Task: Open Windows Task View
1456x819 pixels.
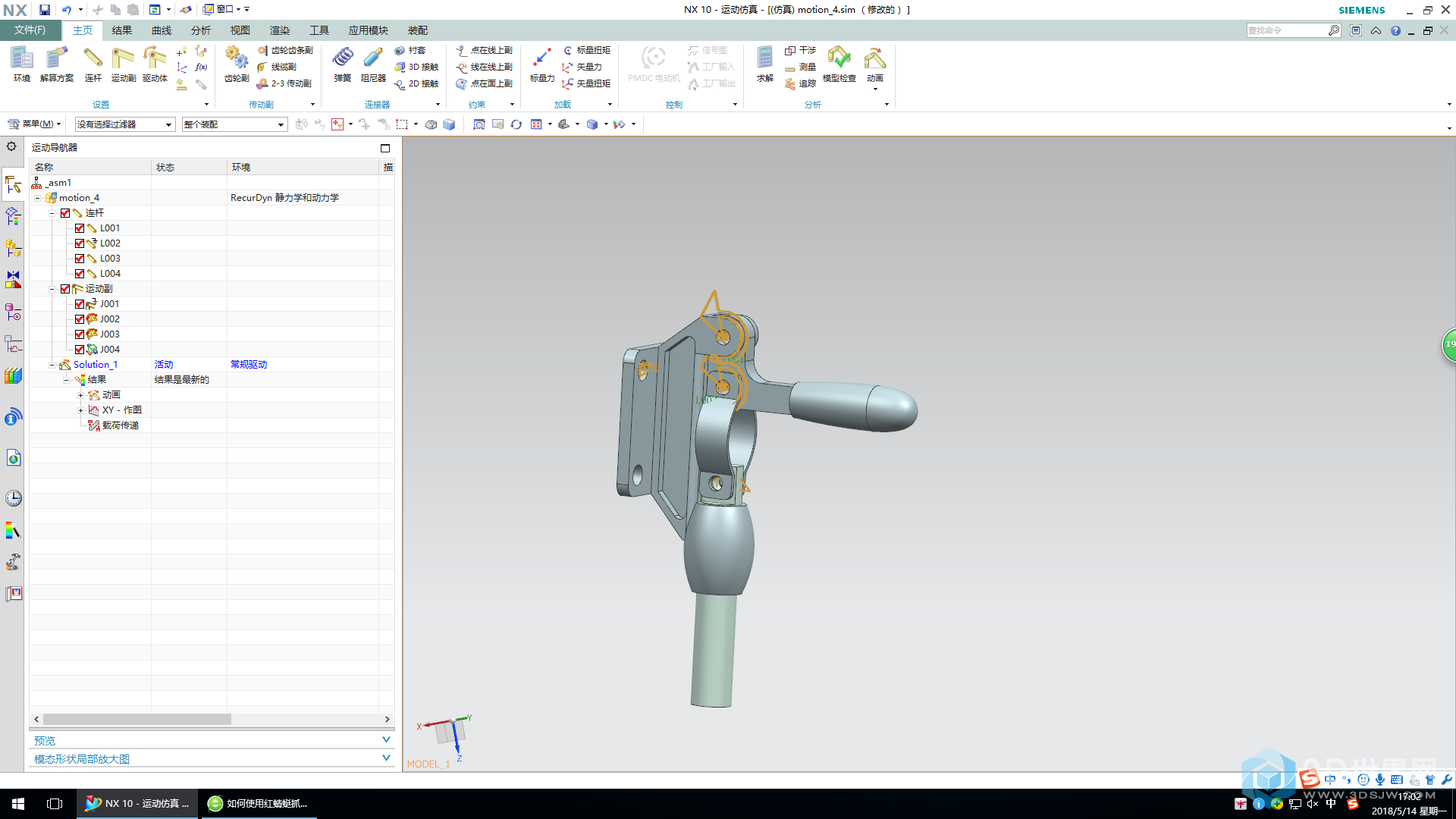Action: [55, 804]
